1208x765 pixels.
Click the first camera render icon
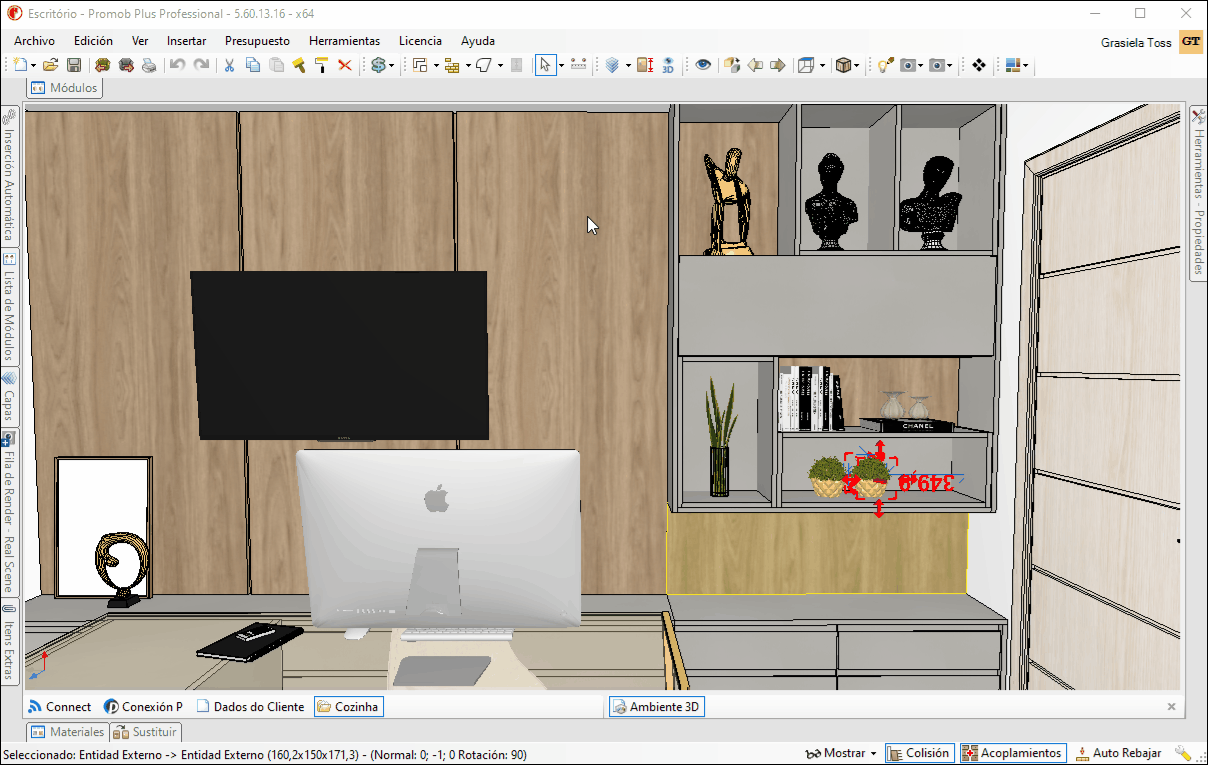(x=908, y=65)
